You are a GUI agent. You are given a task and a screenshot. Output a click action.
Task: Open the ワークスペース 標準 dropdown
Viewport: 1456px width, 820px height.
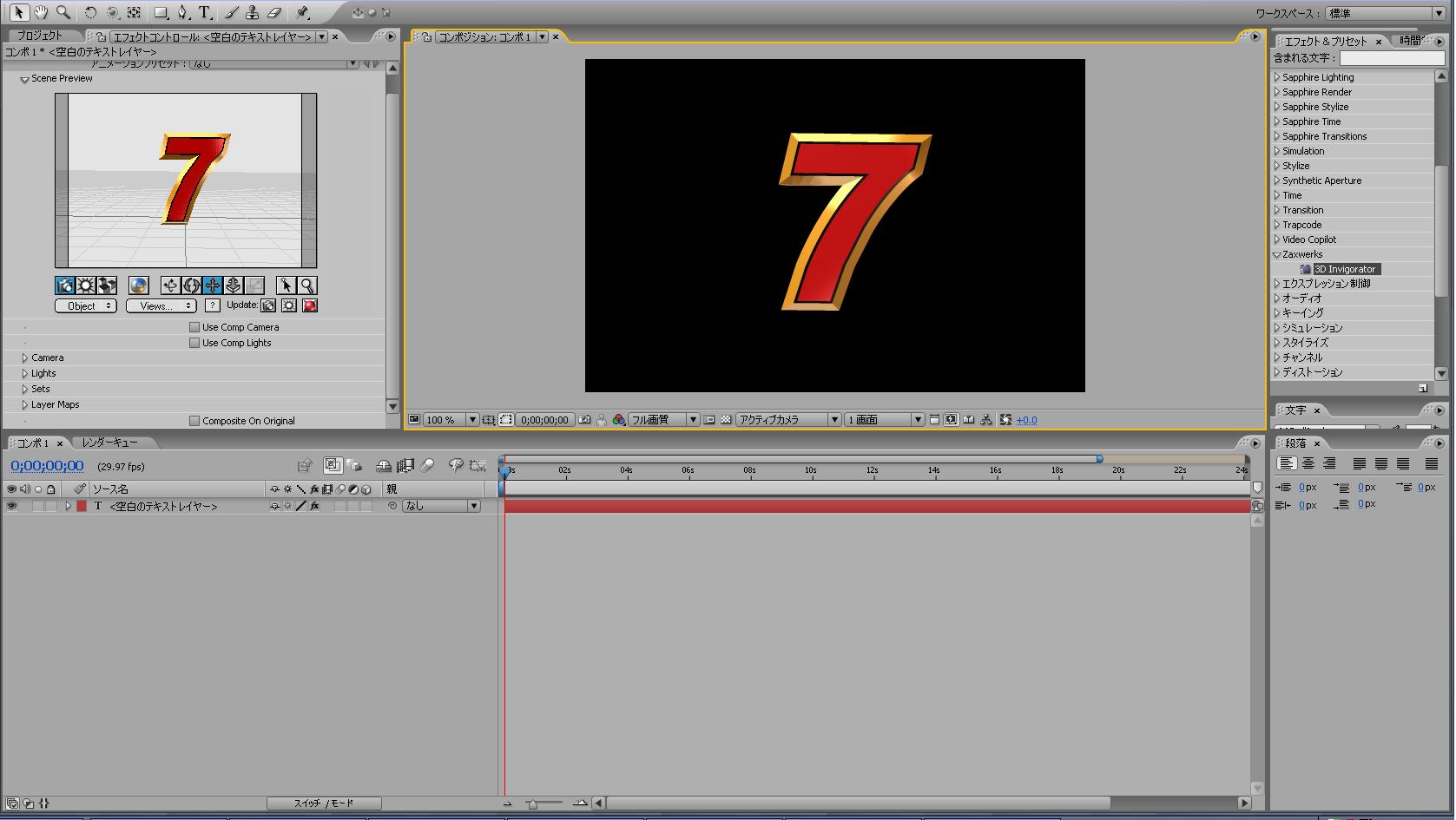1387,13
